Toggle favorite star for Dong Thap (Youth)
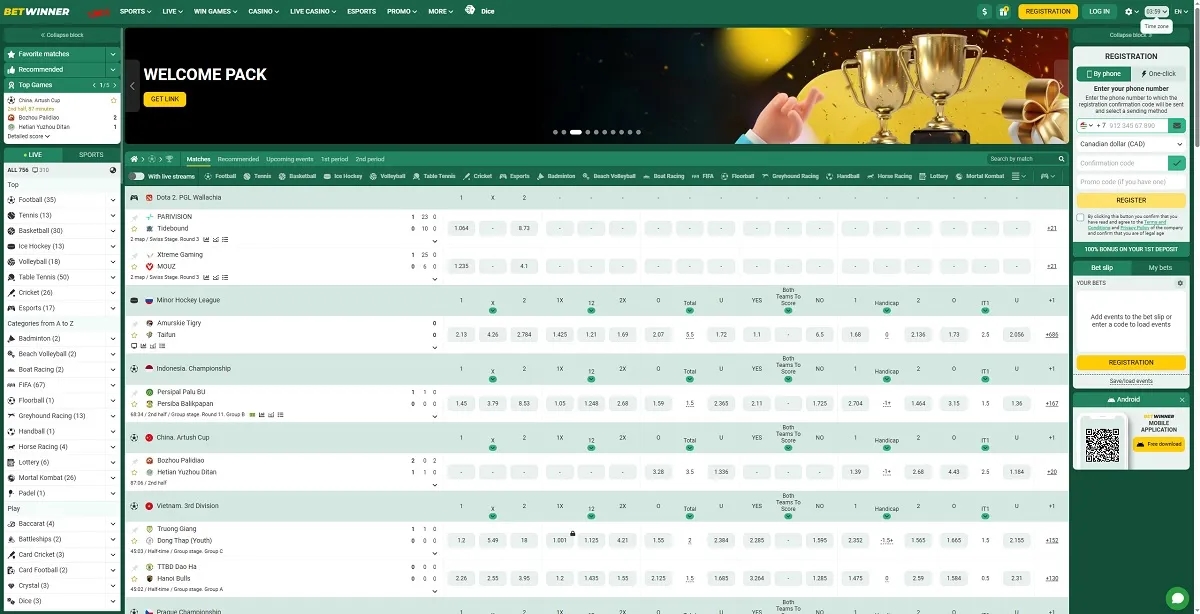 tap(134, 540)
